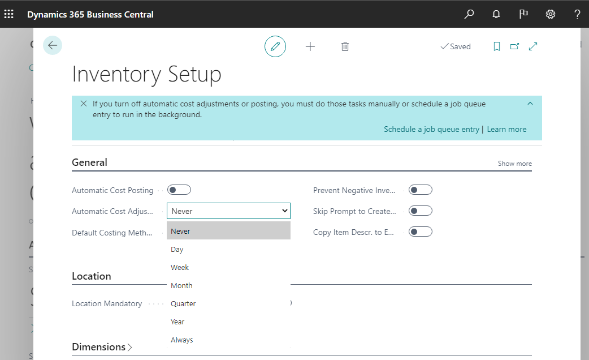Click Dynamics 365 Business Central title
Image resolution: width=589 pixels, height=360 pixels.
(x=90, y=15)
